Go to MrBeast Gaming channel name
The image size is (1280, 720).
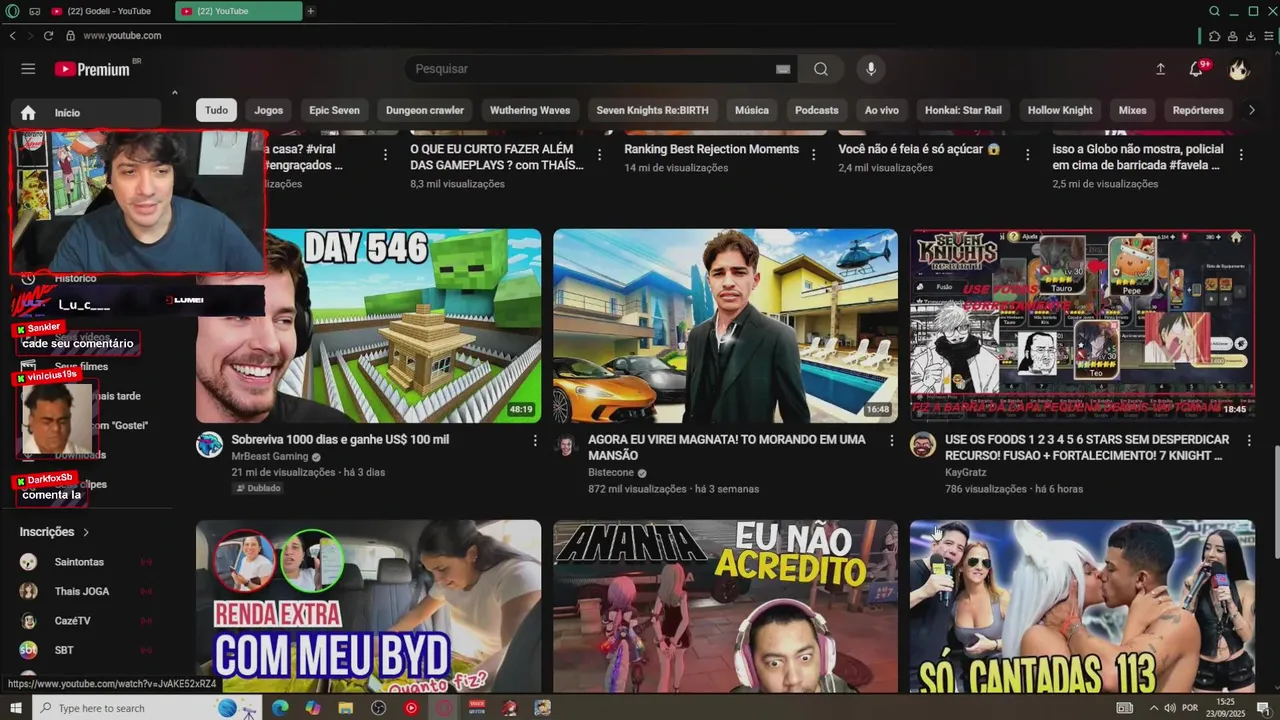click(270, 456)
